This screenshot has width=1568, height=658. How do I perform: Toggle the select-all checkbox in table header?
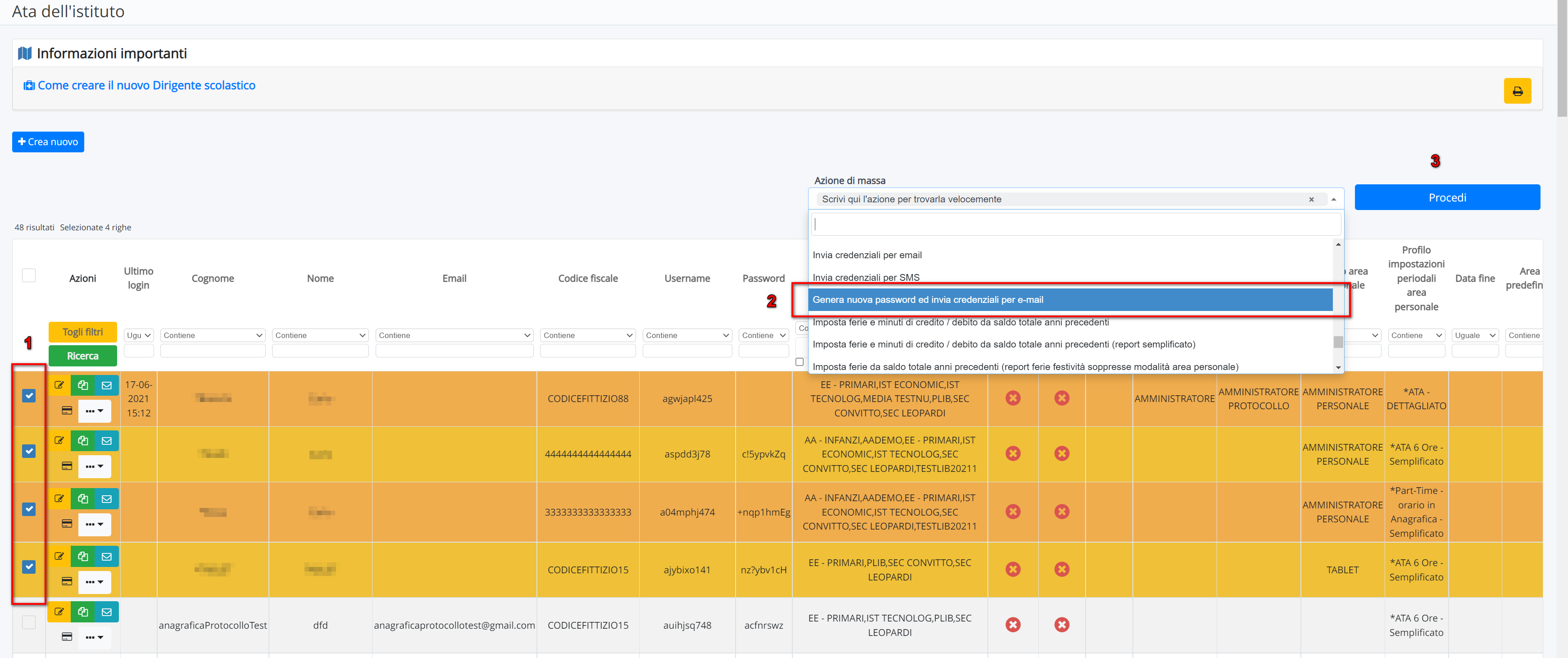click(29, 275)
